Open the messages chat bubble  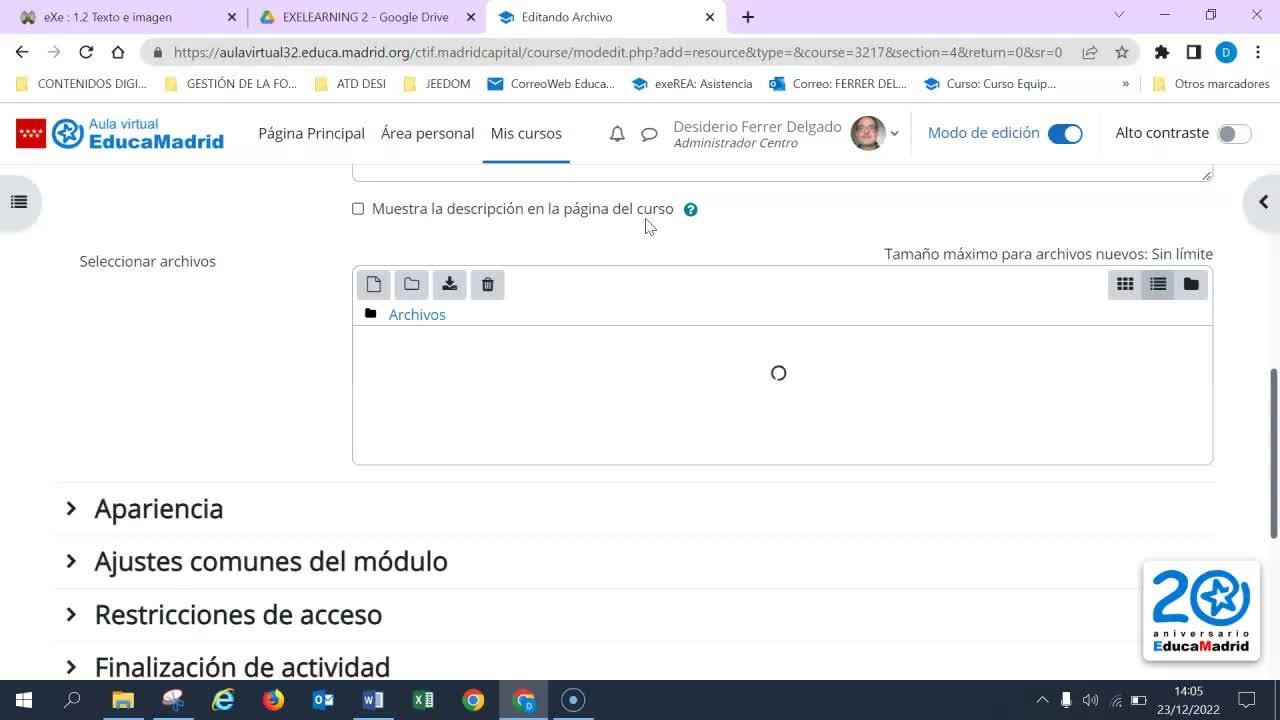(x=649, y=134)
